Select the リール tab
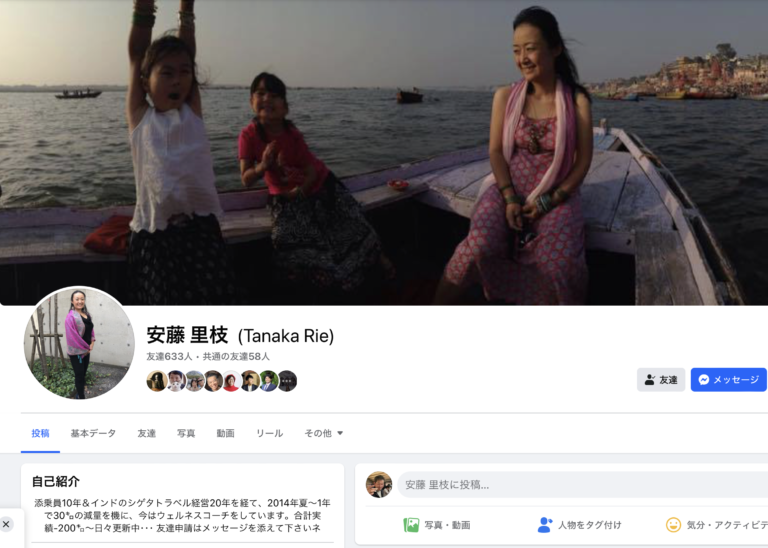768x548 pixels. [x=269, y=433]
